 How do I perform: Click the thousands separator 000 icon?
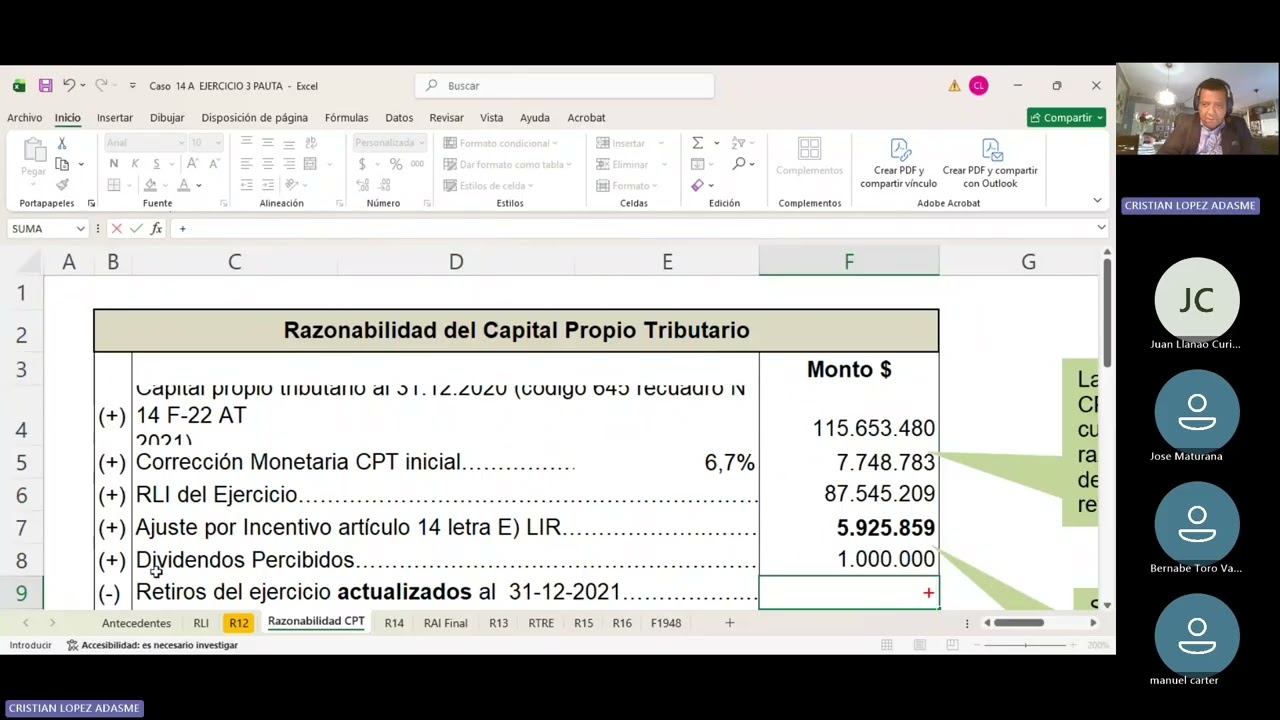[416, 164]
